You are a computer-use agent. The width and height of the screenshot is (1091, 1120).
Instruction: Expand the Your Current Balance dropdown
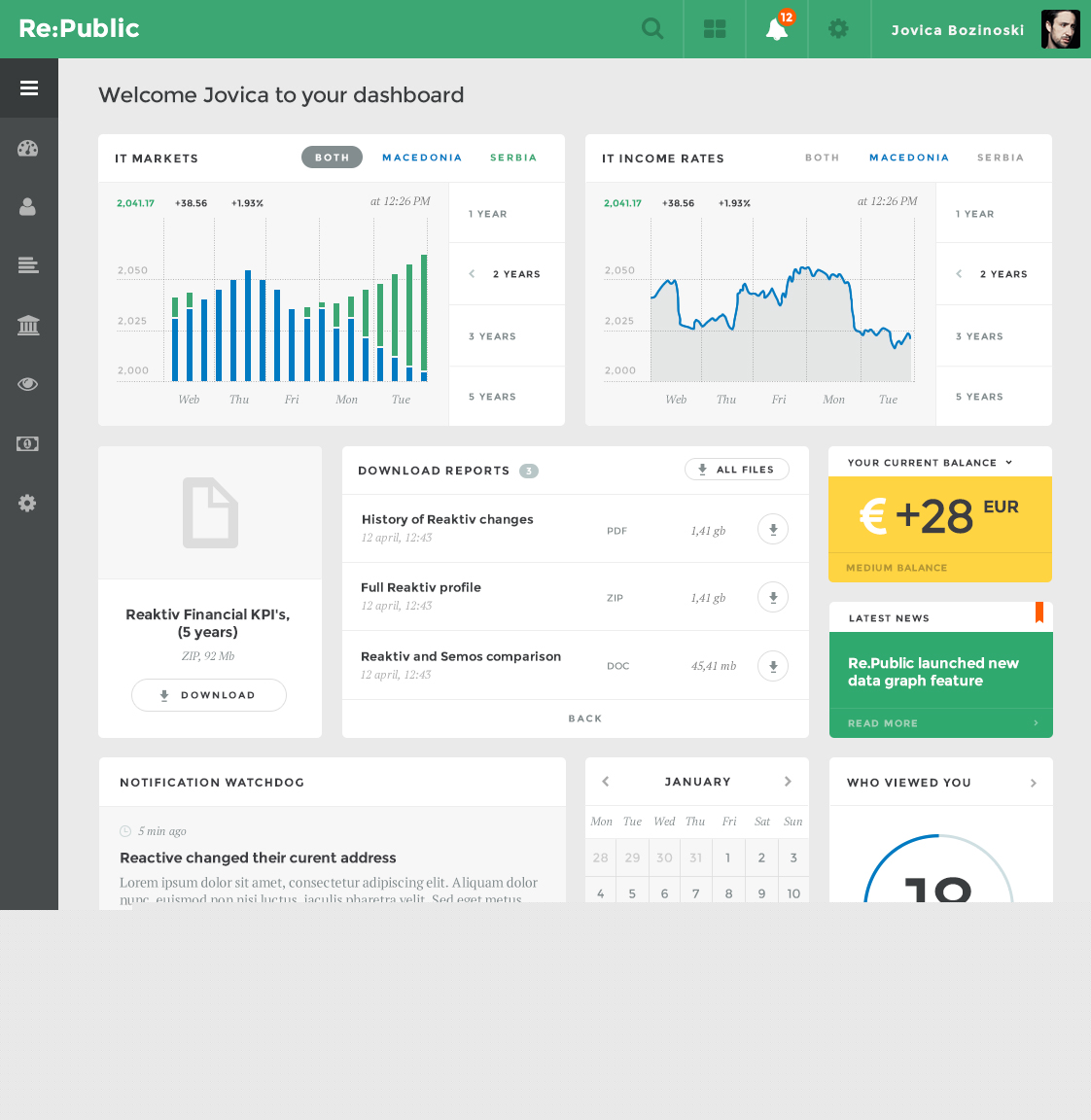click(1008, 463)
